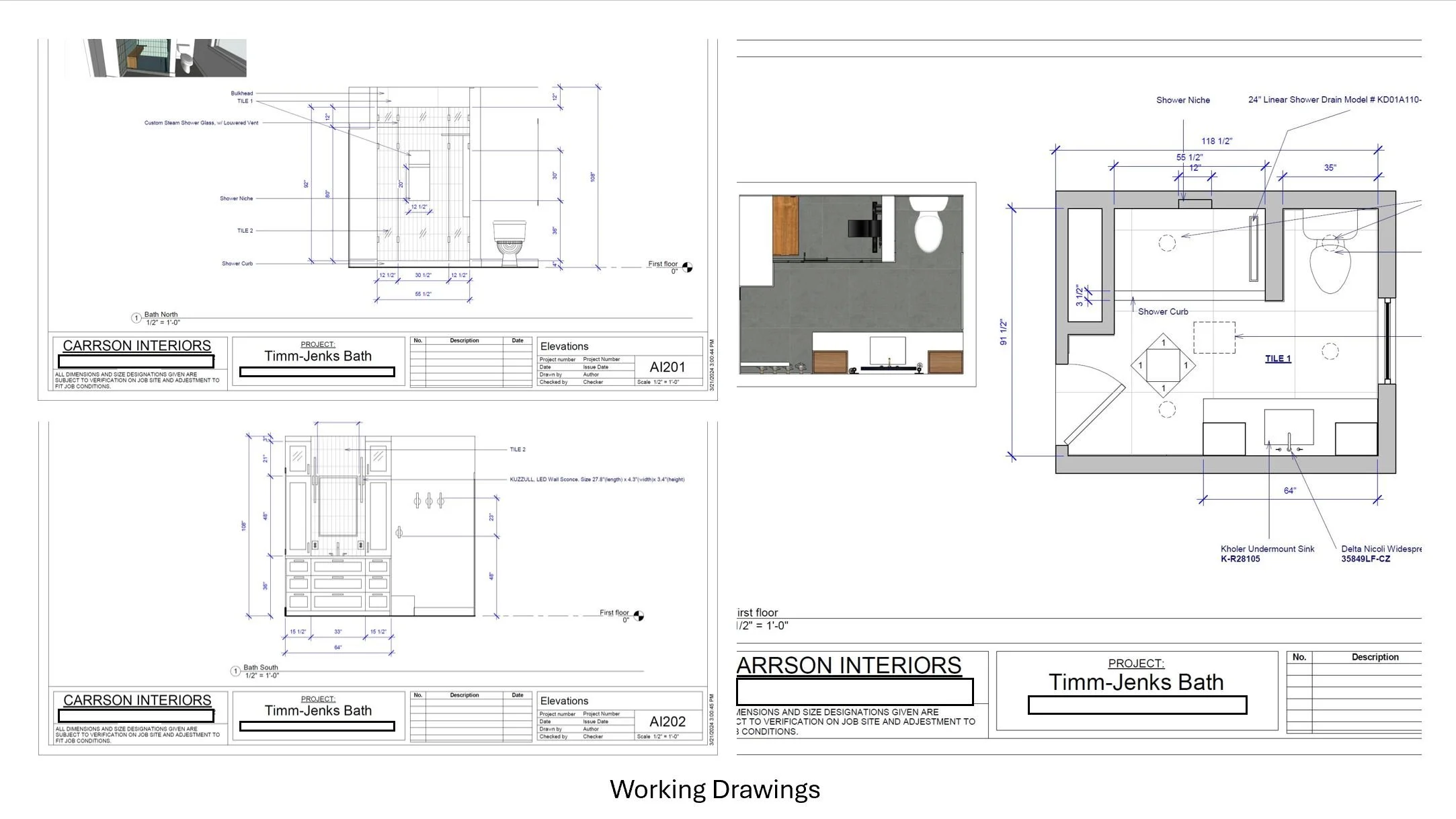
Task: Click the dashed rectangle in the floor plan
Action: point(1214,338)
